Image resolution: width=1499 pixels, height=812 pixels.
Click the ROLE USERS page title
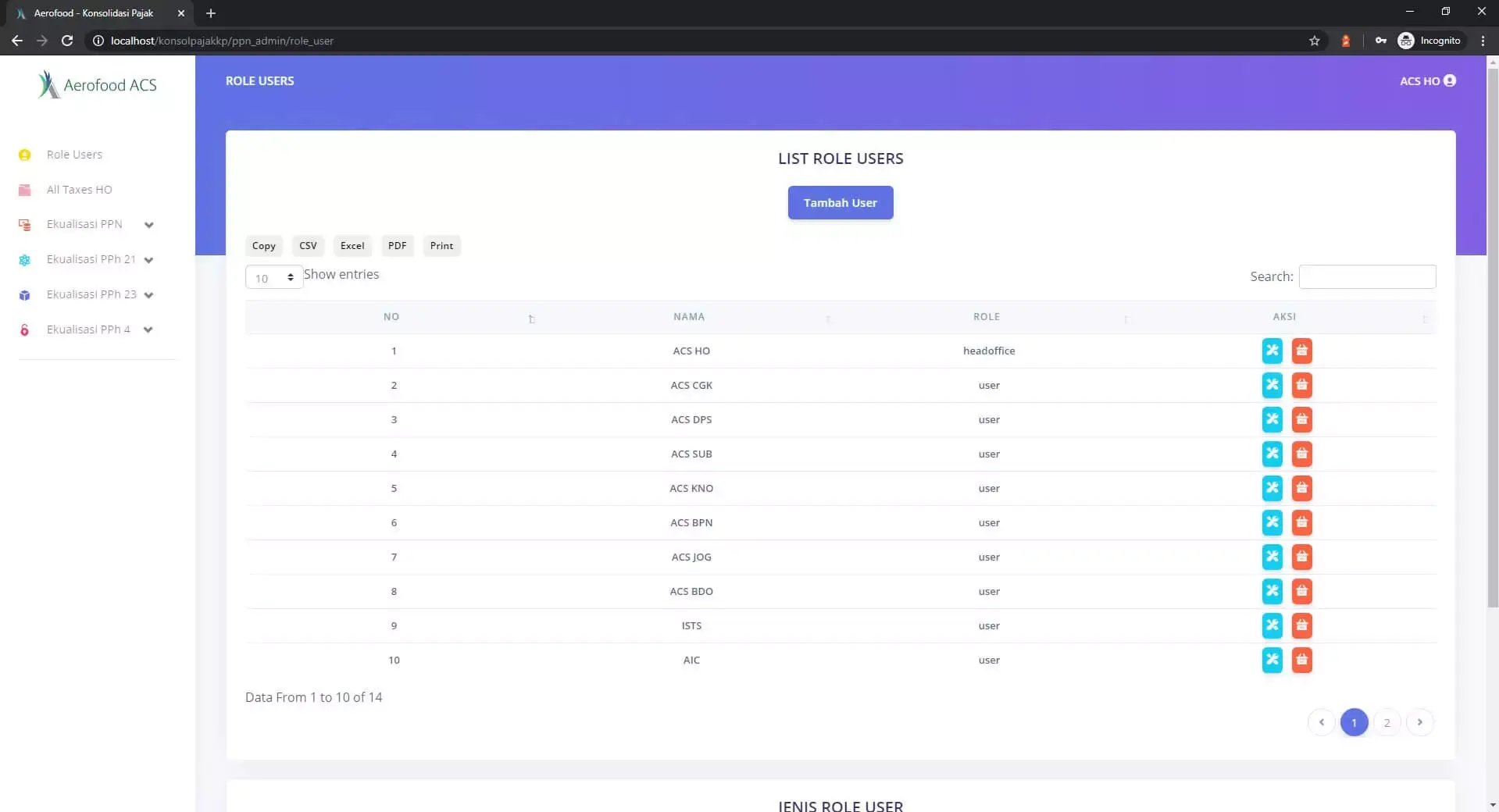click(260, 80)
